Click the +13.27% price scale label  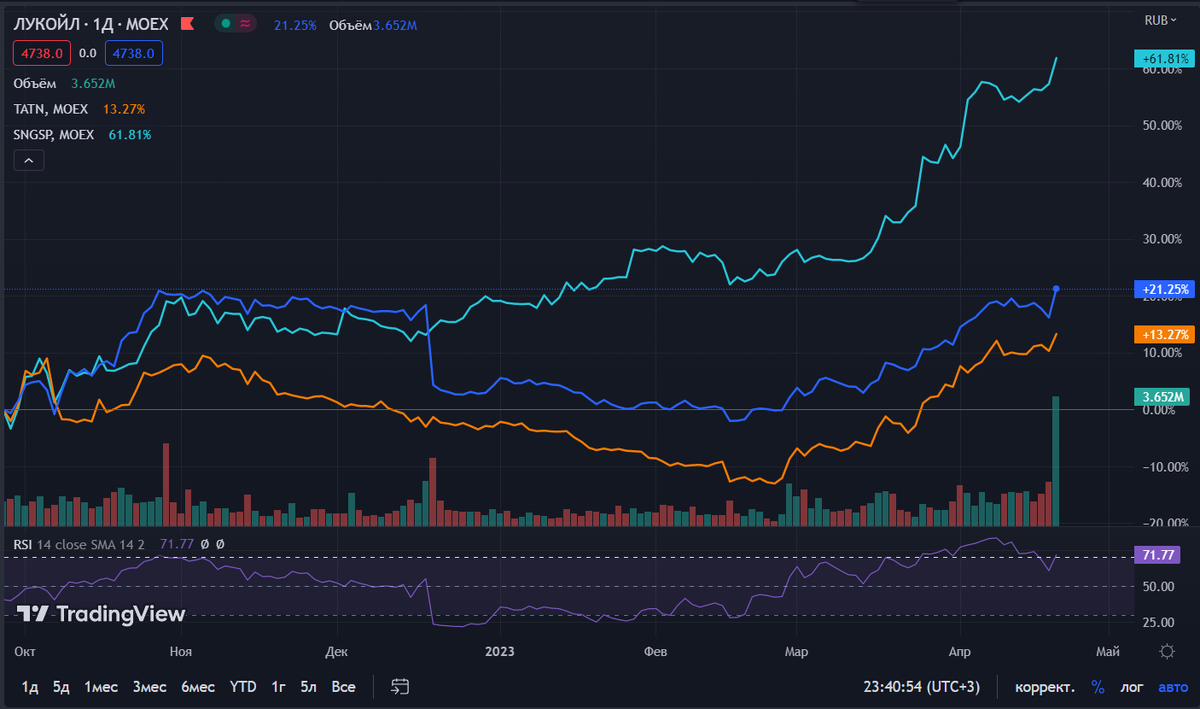click(x=1162, y=335)
